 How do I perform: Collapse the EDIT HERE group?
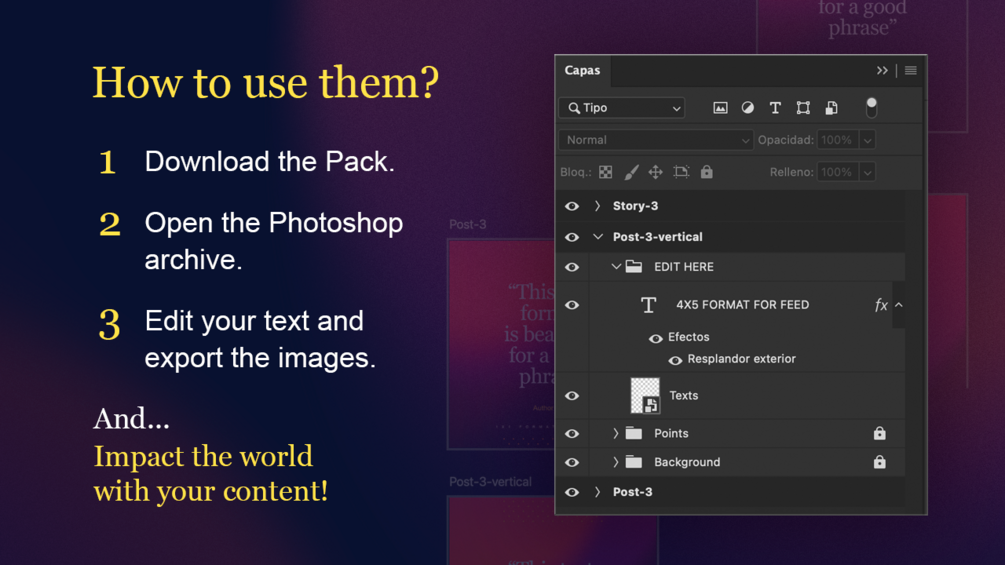(616, 266)
